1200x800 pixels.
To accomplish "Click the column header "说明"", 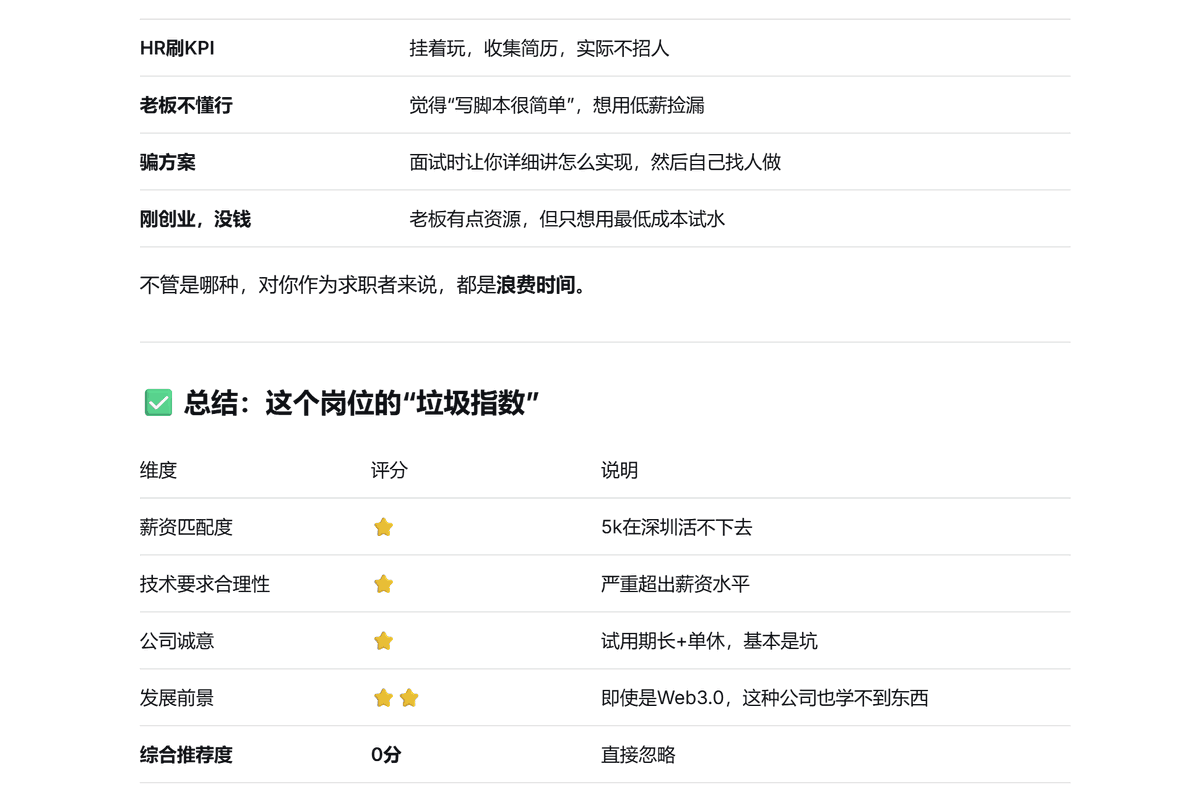I will 619,470.
